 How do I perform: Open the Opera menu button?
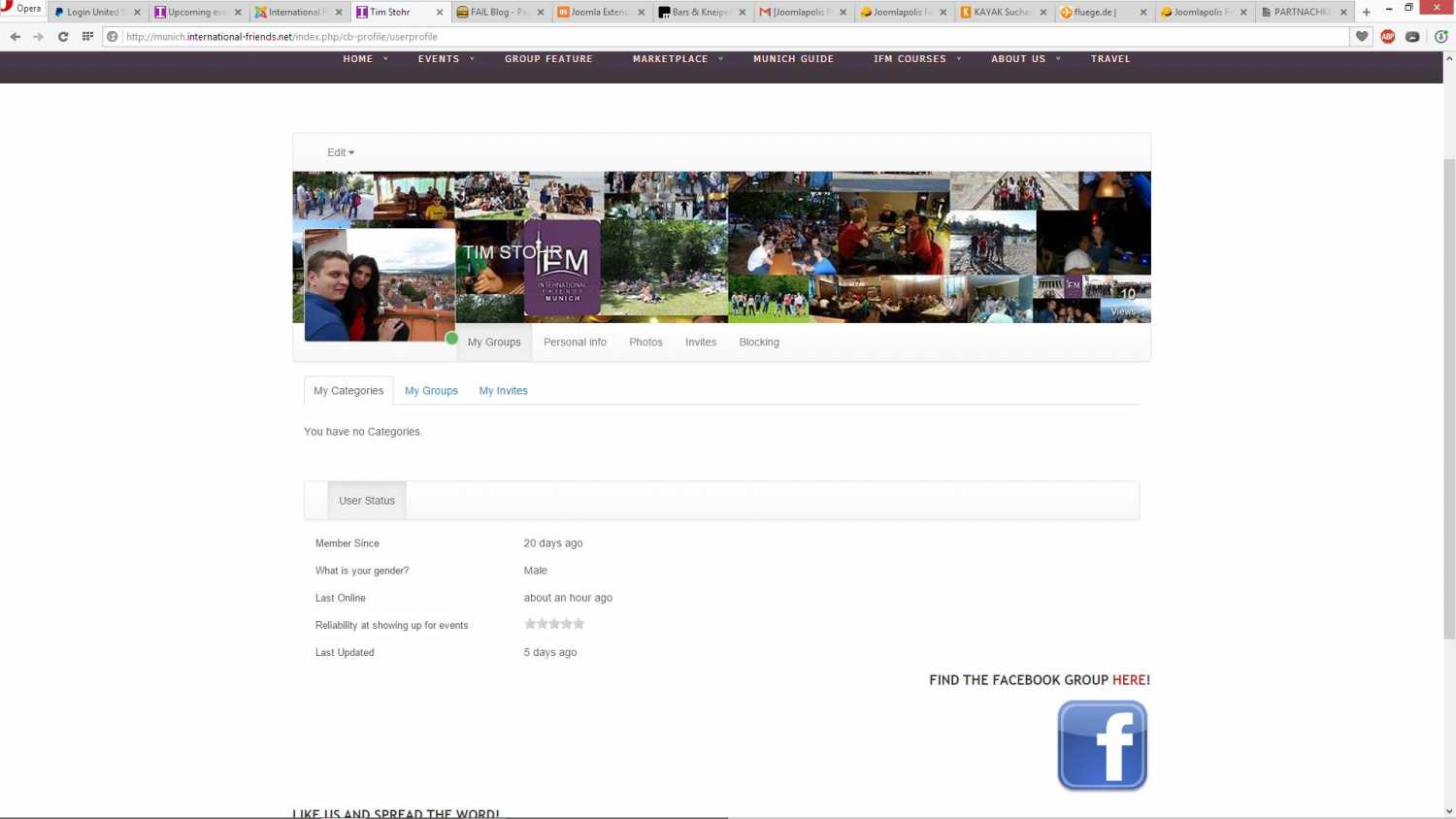[22, 8]
